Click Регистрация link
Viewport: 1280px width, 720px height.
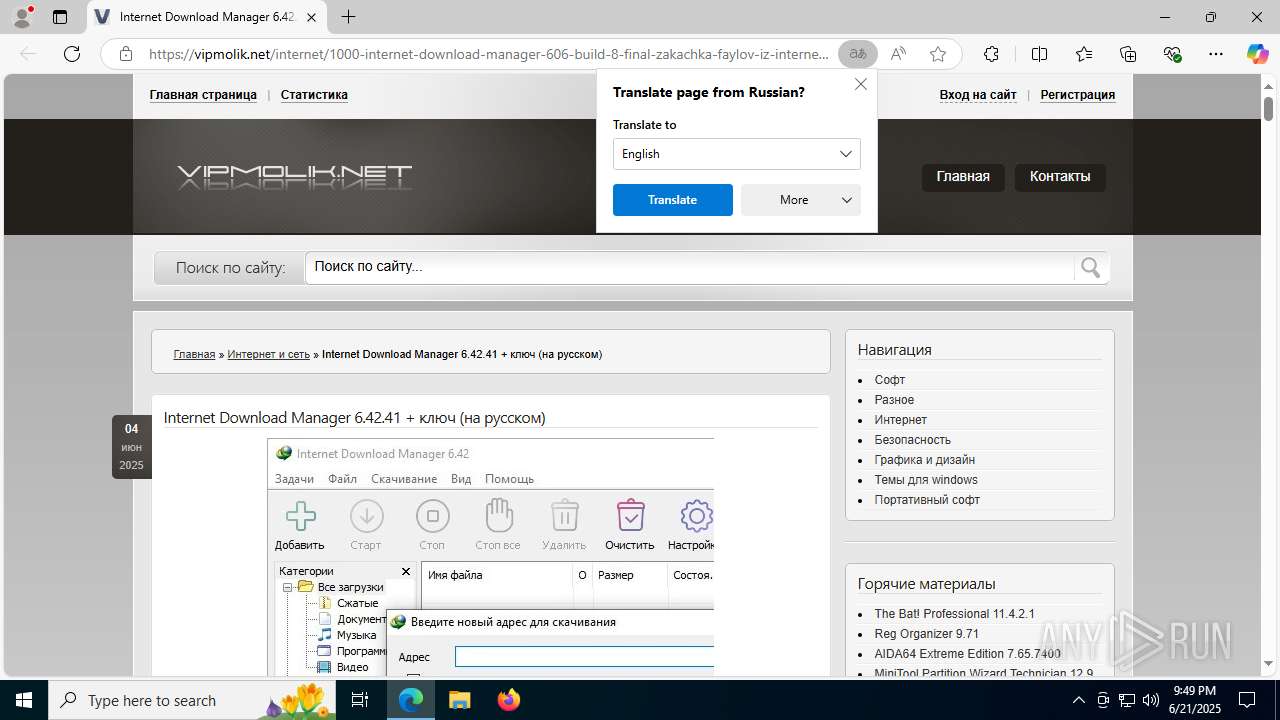1078,95
